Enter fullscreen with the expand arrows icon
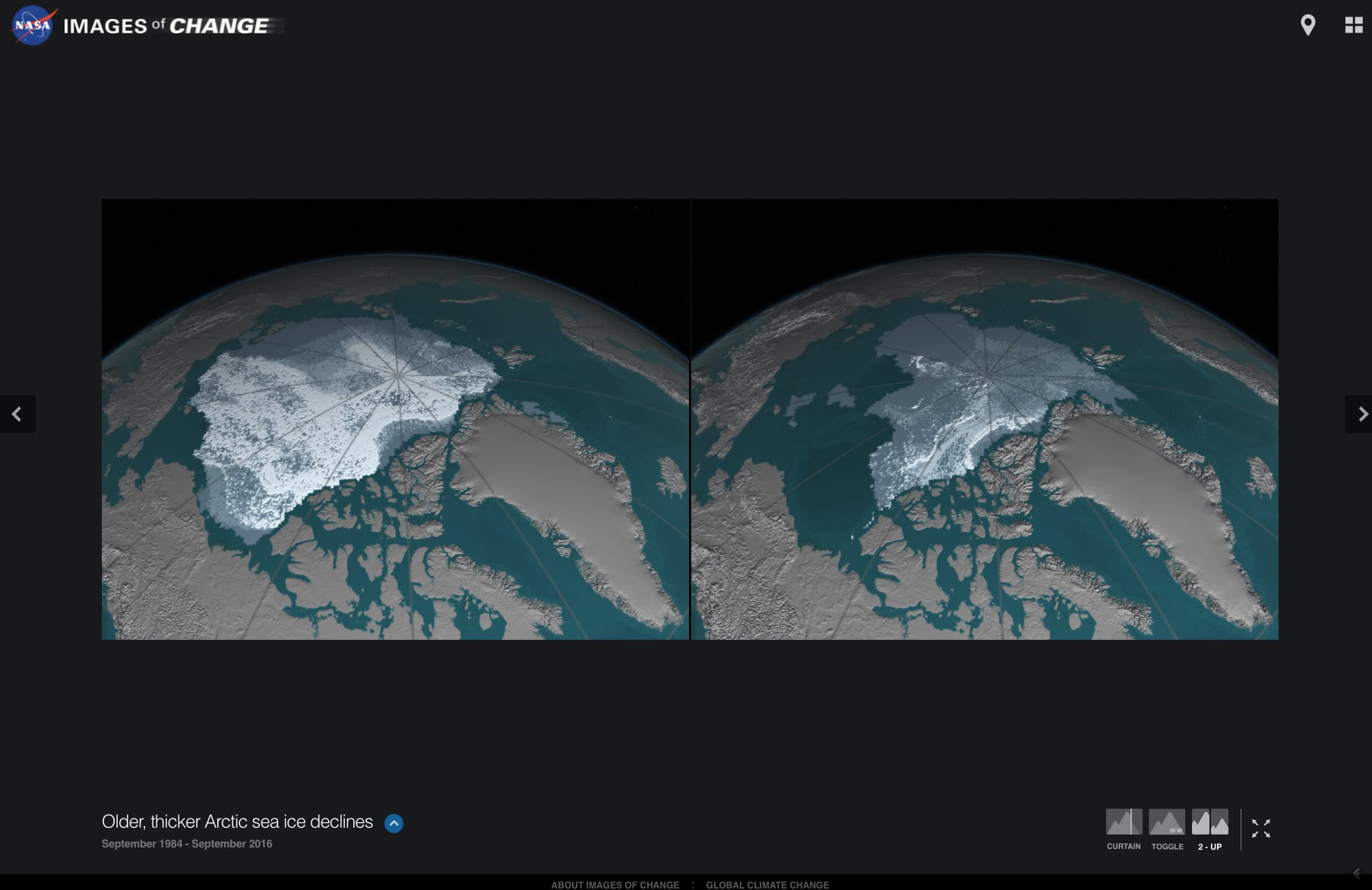This screenshot has width=1372, height=890. (x=1261, y=828)
